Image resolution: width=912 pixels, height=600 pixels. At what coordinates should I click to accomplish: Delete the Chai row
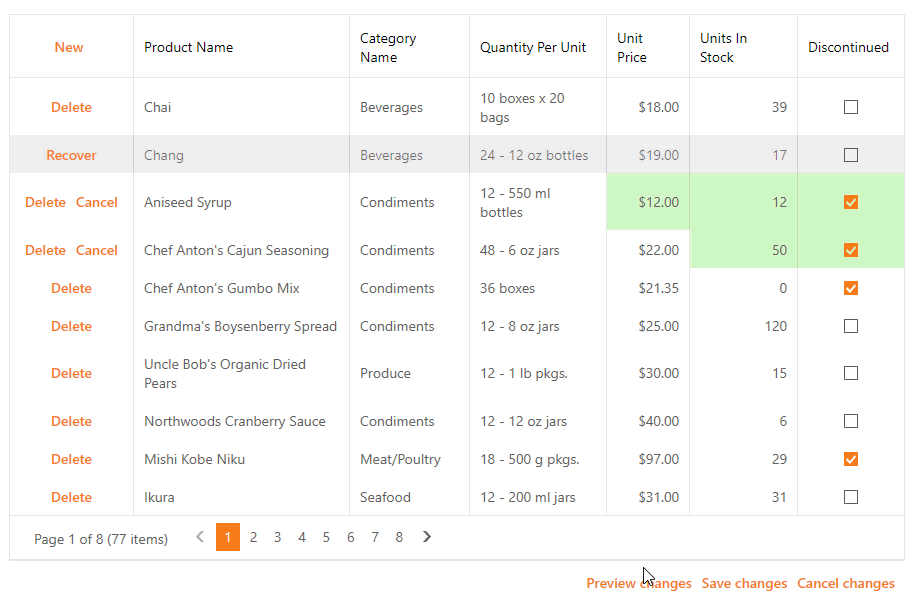coord(72,107)
